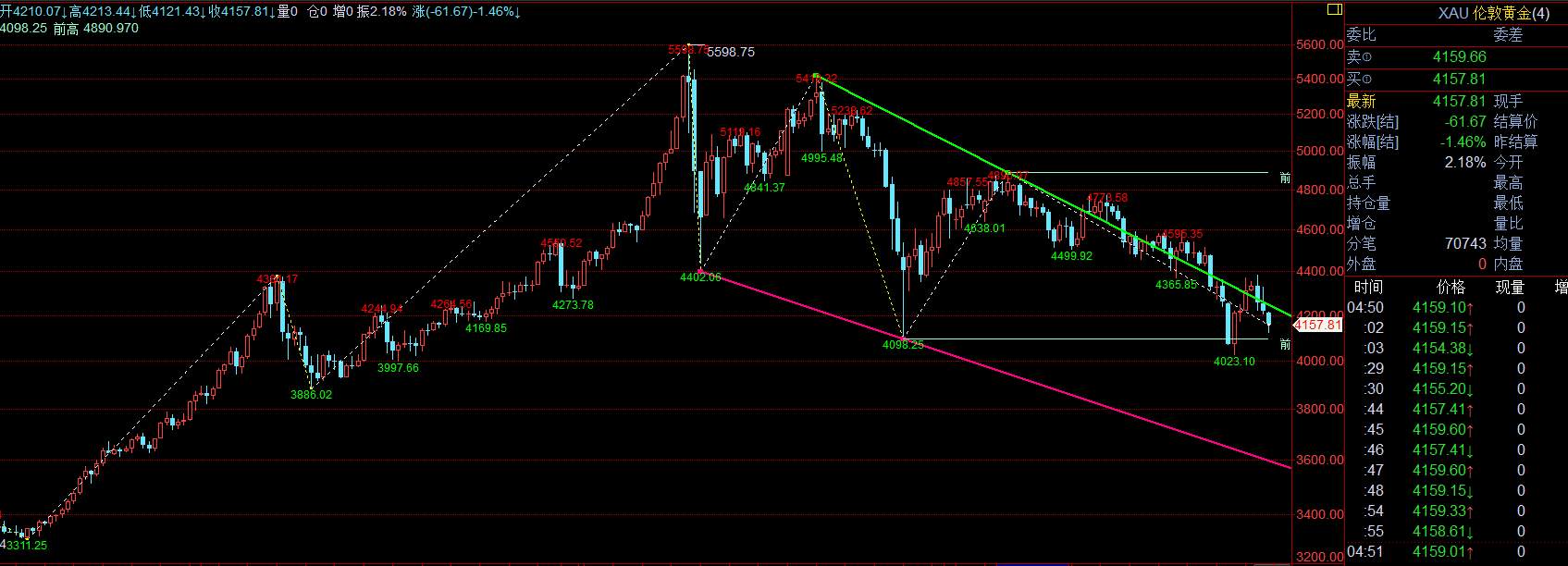Click the 最新 label
1568x566 pixels.
point(1361,102)
